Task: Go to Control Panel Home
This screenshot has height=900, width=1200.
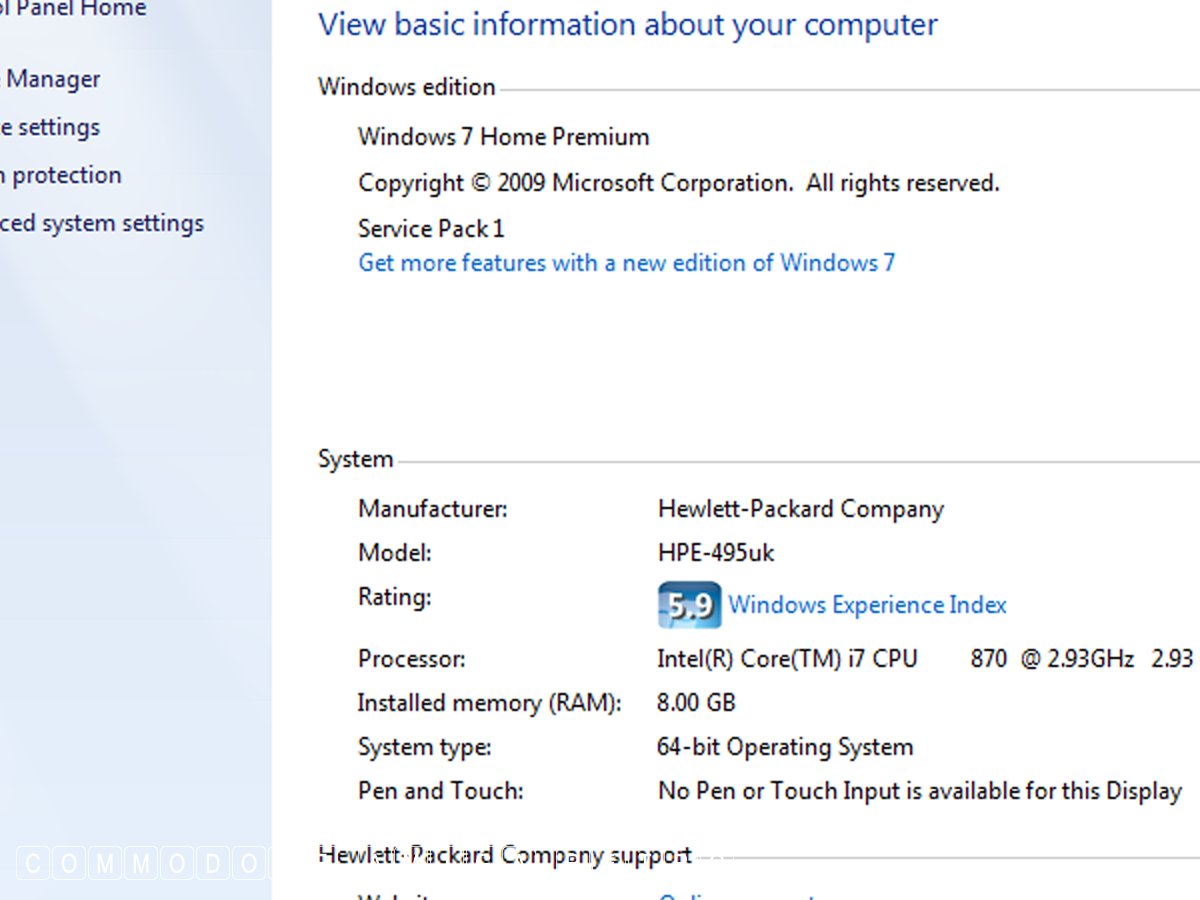Action: tap(72, 10)
